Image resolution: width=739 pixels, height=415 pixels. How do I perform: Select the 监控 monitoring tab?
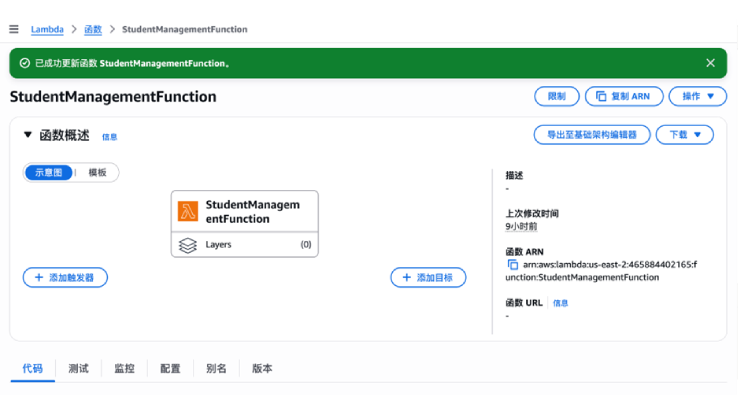[124, 368]
